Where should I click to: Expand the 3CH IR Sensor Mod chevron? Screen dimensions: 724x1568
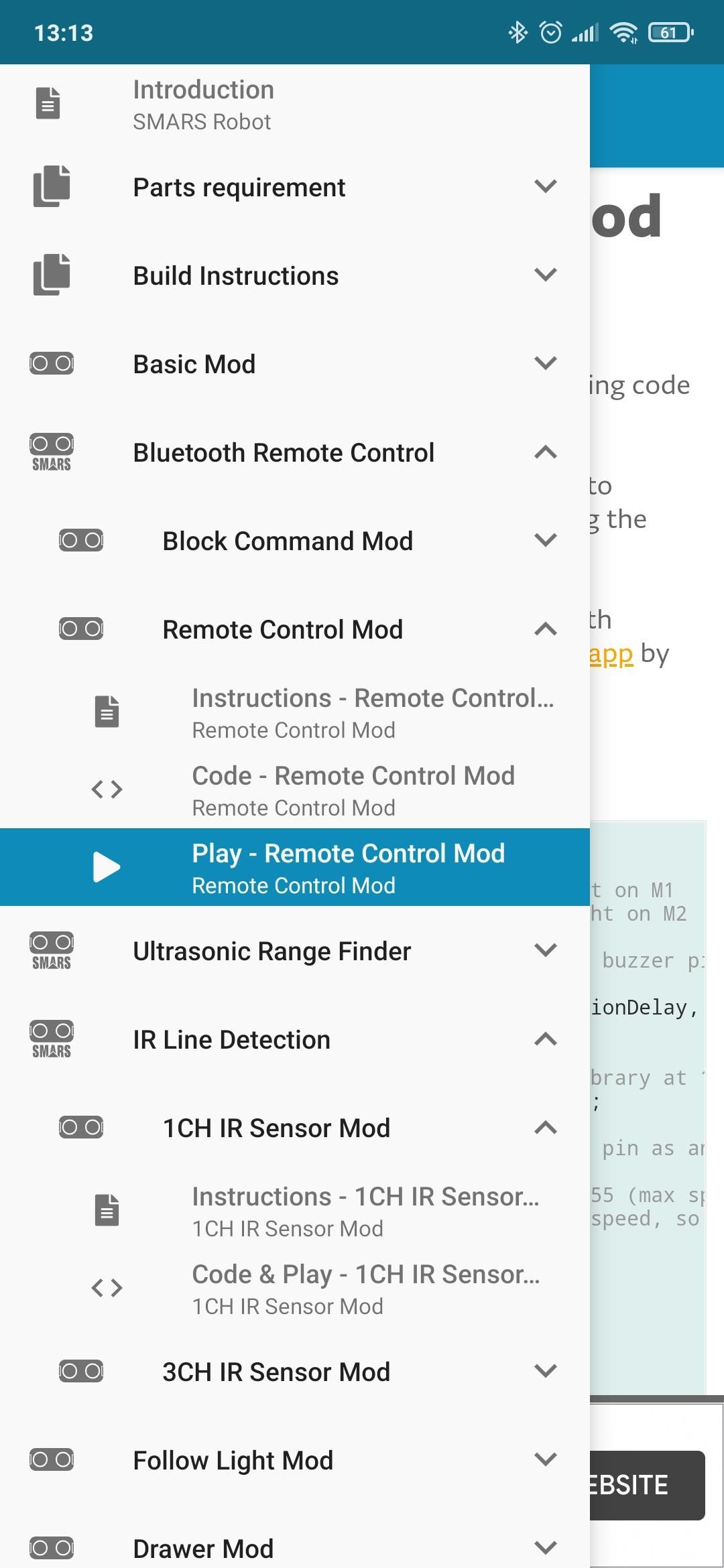click(x=546, y=1371)
